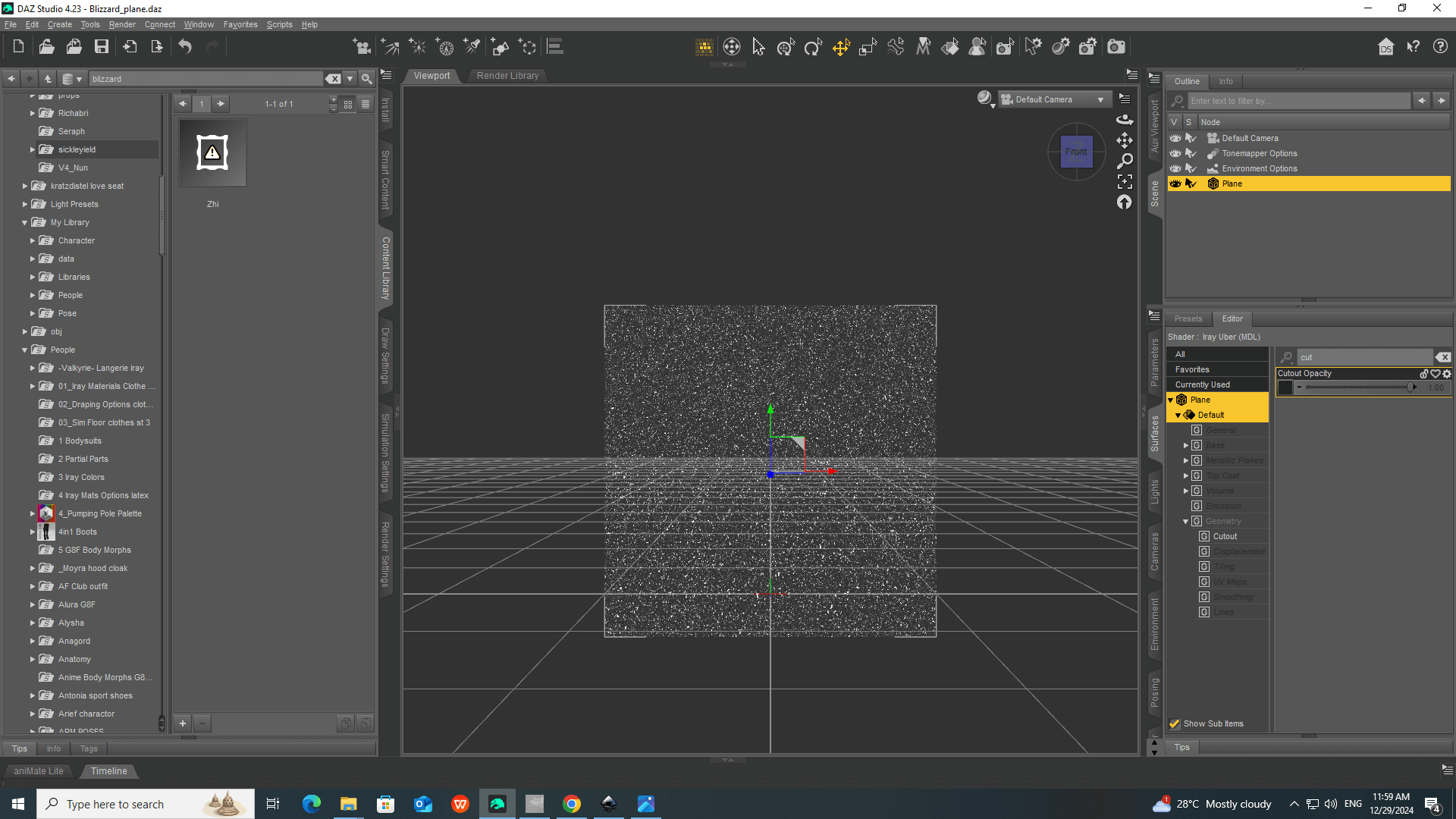The image size is (1456, 819).
Task: Activate the Translate tool
Action: [840, 47]
